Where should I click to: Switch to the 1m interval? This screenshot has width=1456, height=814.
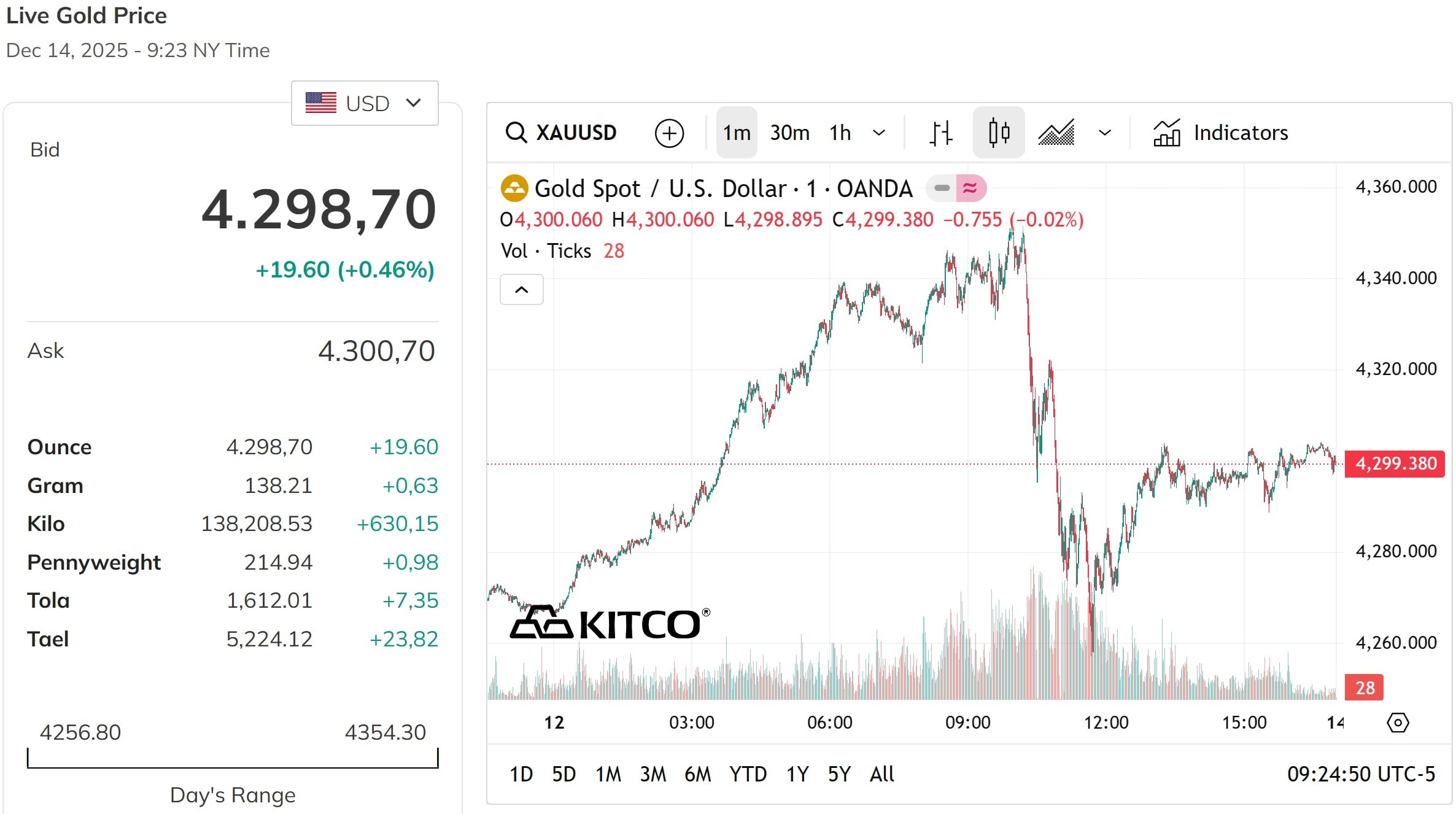[737, 133]
